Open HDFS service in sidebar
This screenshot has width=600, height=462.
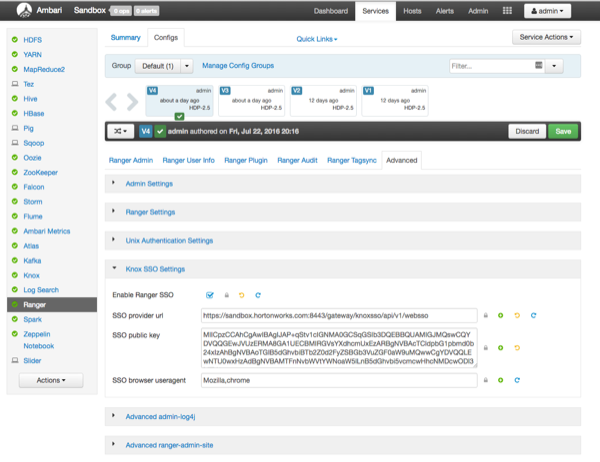coord(33,40)
